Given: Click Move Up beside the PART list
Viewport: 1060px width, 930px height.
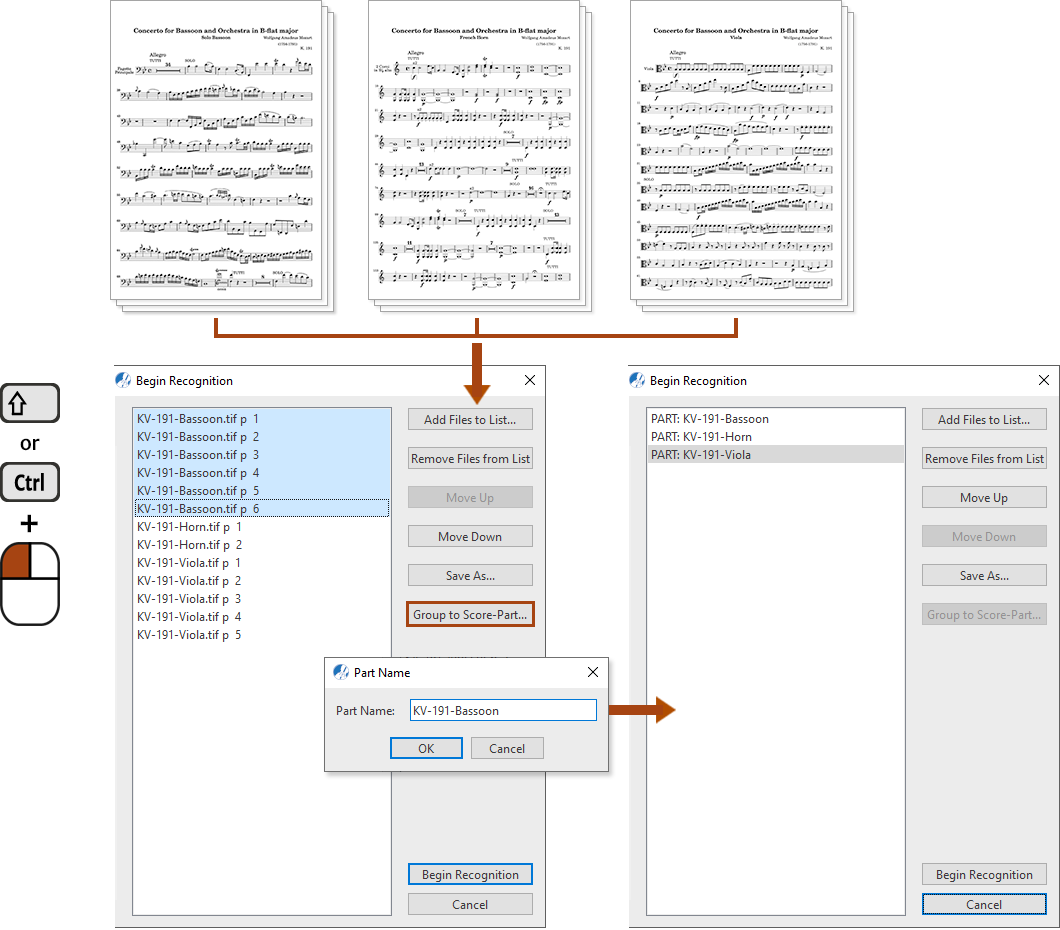Looking at the screenshot, I should (984, 497).
